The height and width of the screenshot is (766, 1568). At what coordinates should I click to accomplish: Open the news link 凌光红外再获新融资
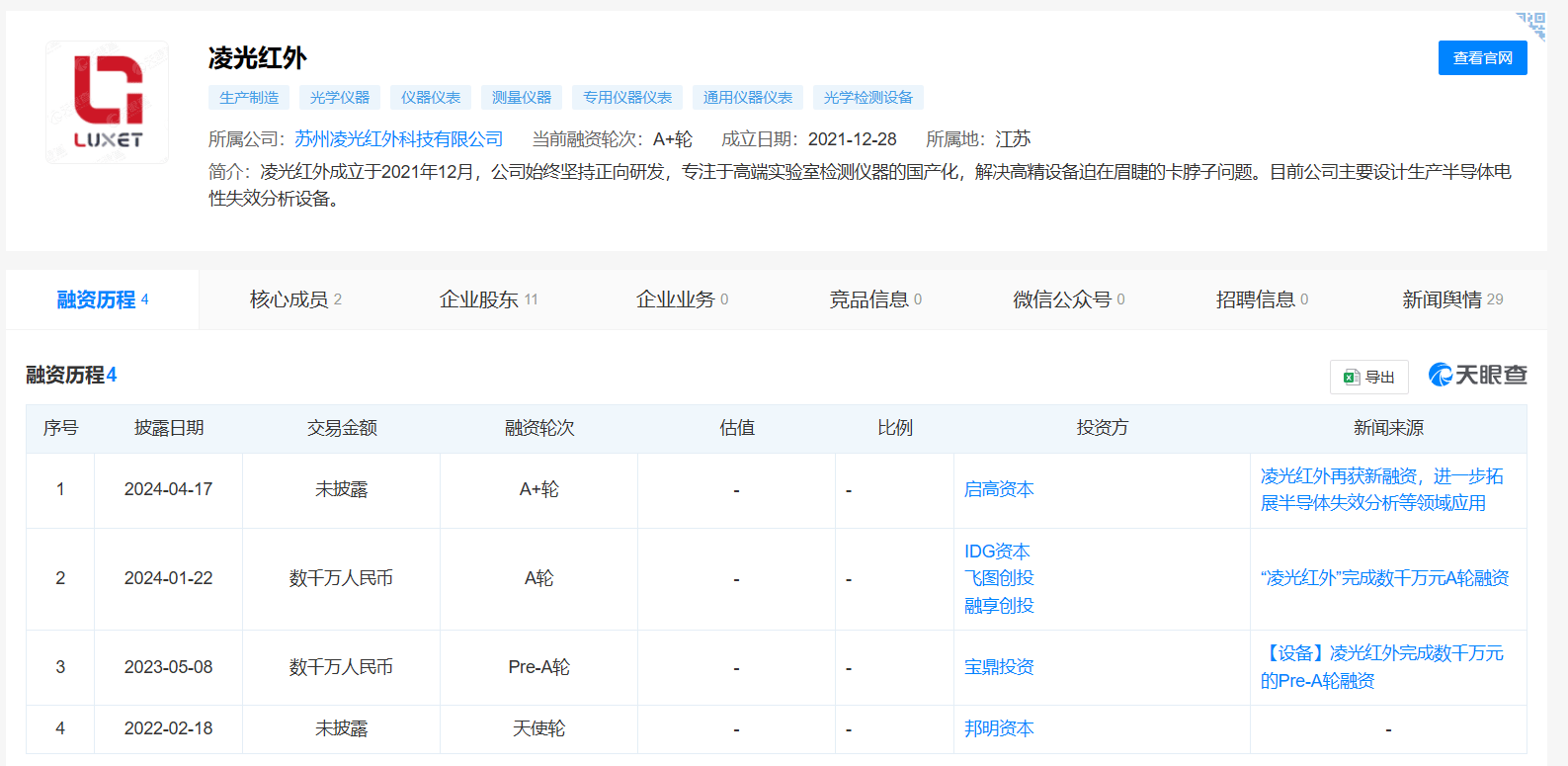click(x=1382, y=489)
